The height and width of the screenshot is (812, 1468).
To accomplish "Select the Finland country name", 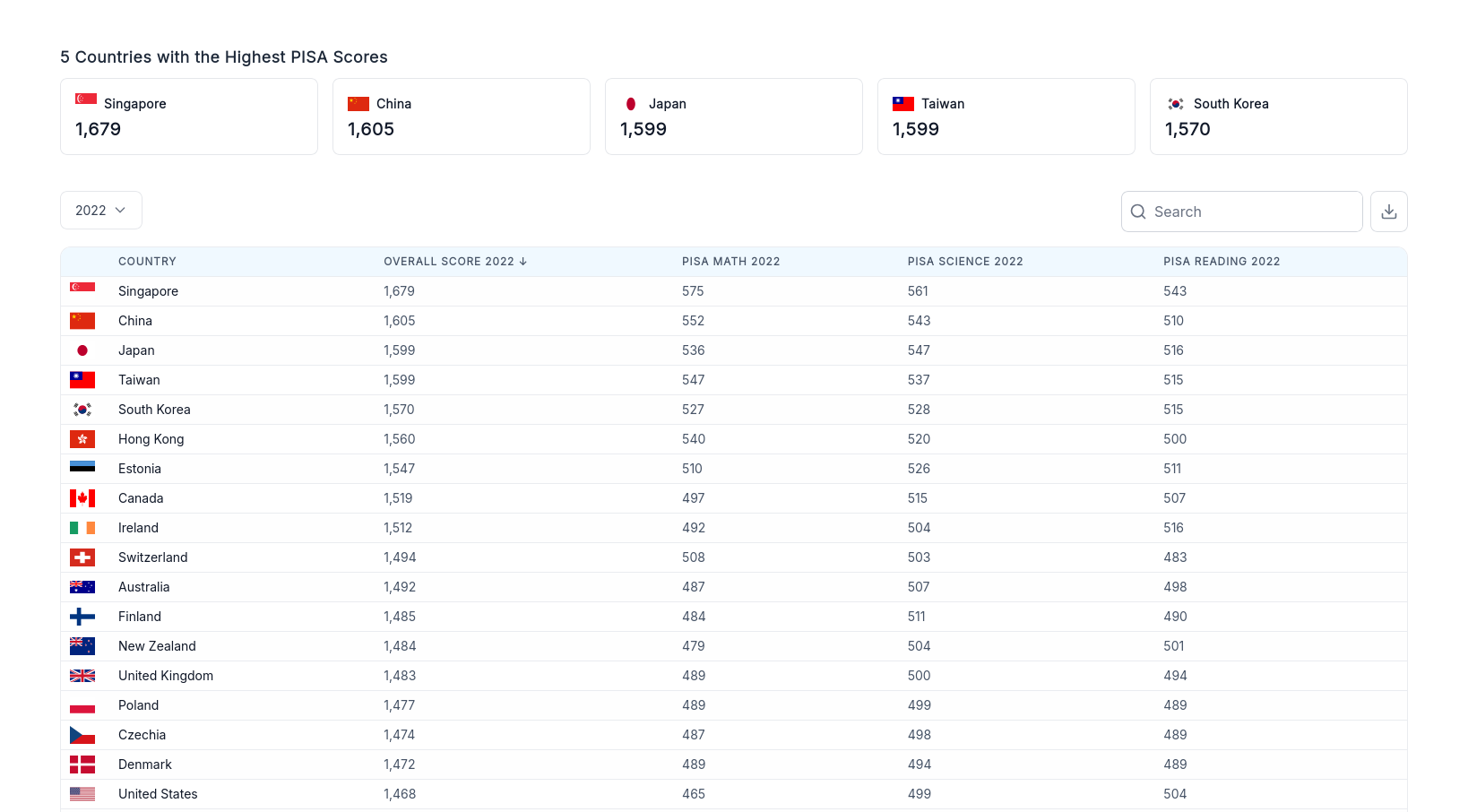I will (x=140, y=617).
